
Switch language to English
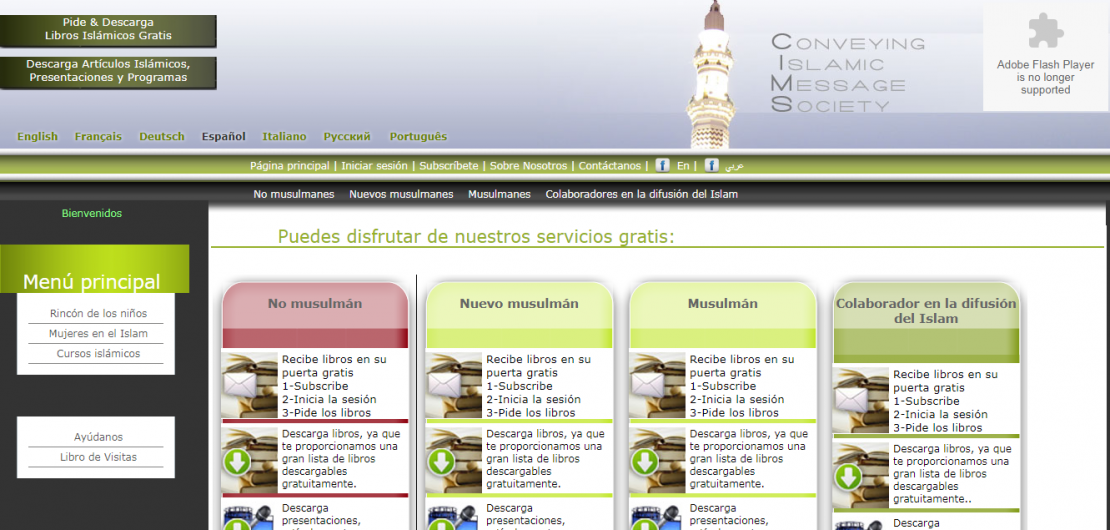[37, 137]
